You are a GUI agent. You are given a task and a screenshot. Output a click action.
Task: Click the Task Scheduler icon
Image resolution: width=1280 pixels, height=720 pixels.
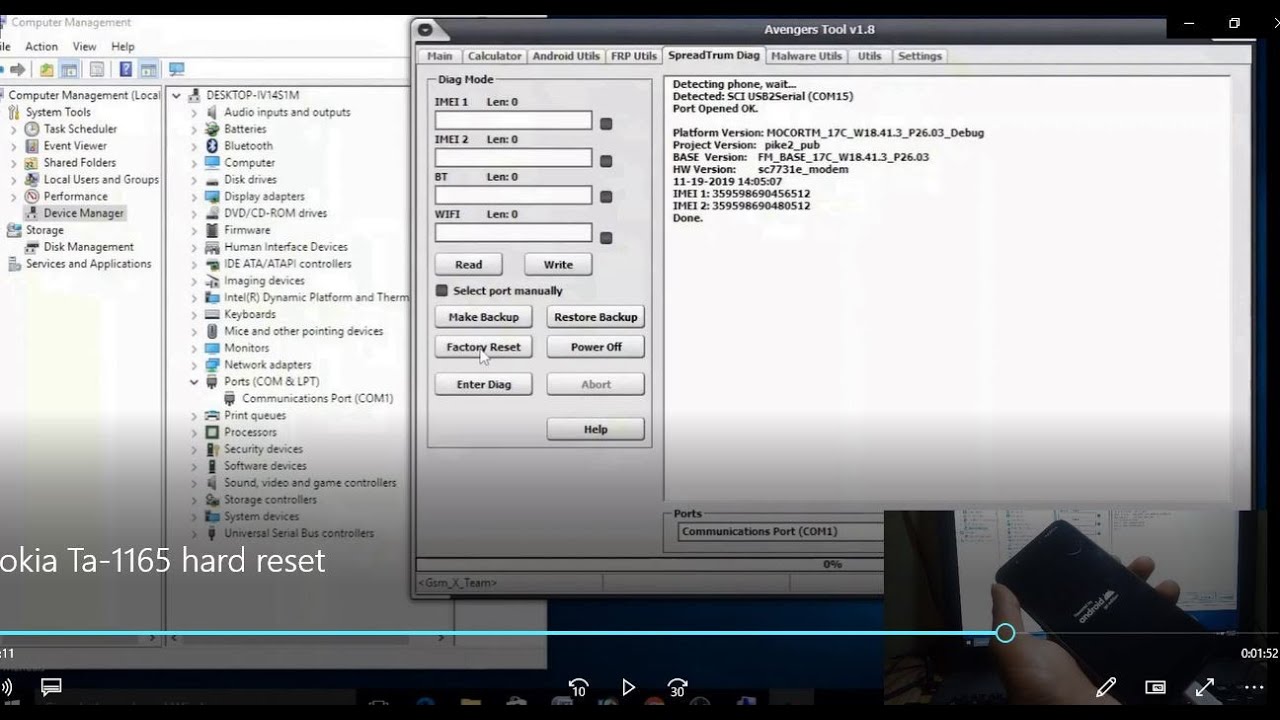coord(32,129)
